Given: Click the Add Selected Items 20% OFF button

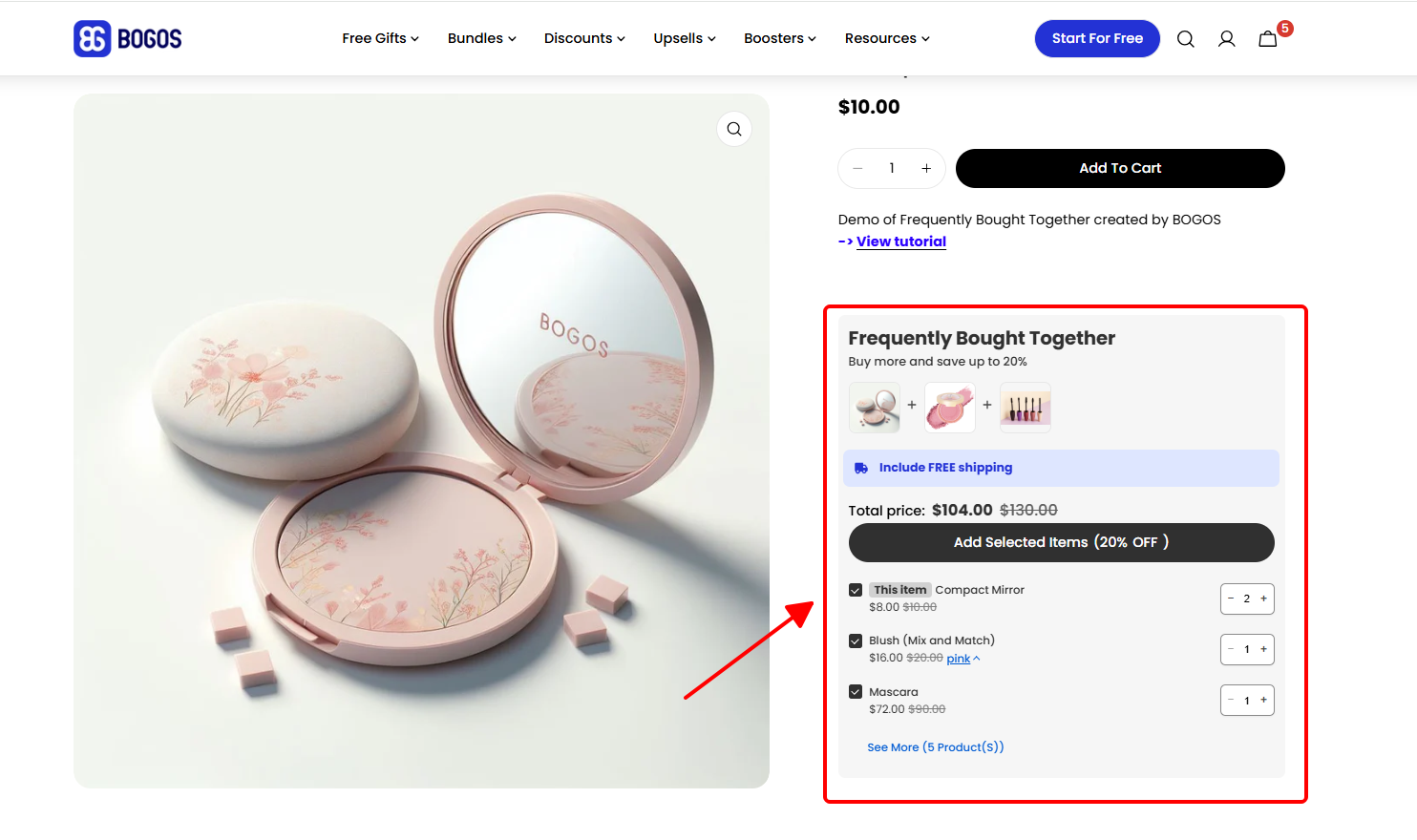Looking at the screenshot, I should point(1061,542).
